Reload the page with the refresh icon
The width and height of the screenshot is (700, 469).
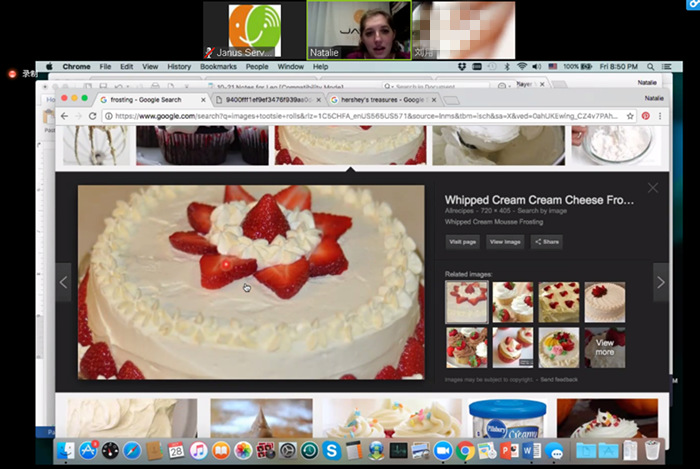[92, 116]
